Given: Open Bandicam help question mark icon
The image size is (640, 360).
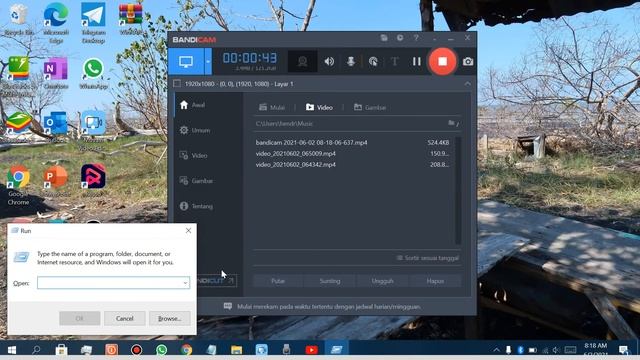Looking at the screenshot, I should (416, 38).
